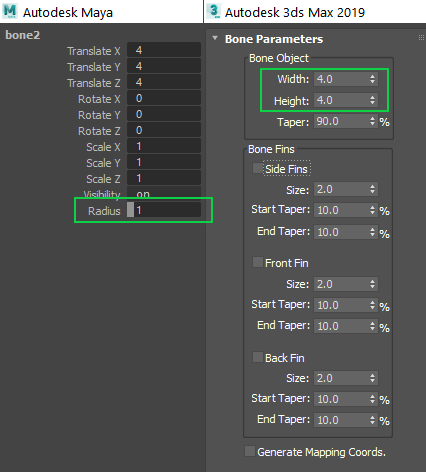Click the Visibility value field

(164, 193)
